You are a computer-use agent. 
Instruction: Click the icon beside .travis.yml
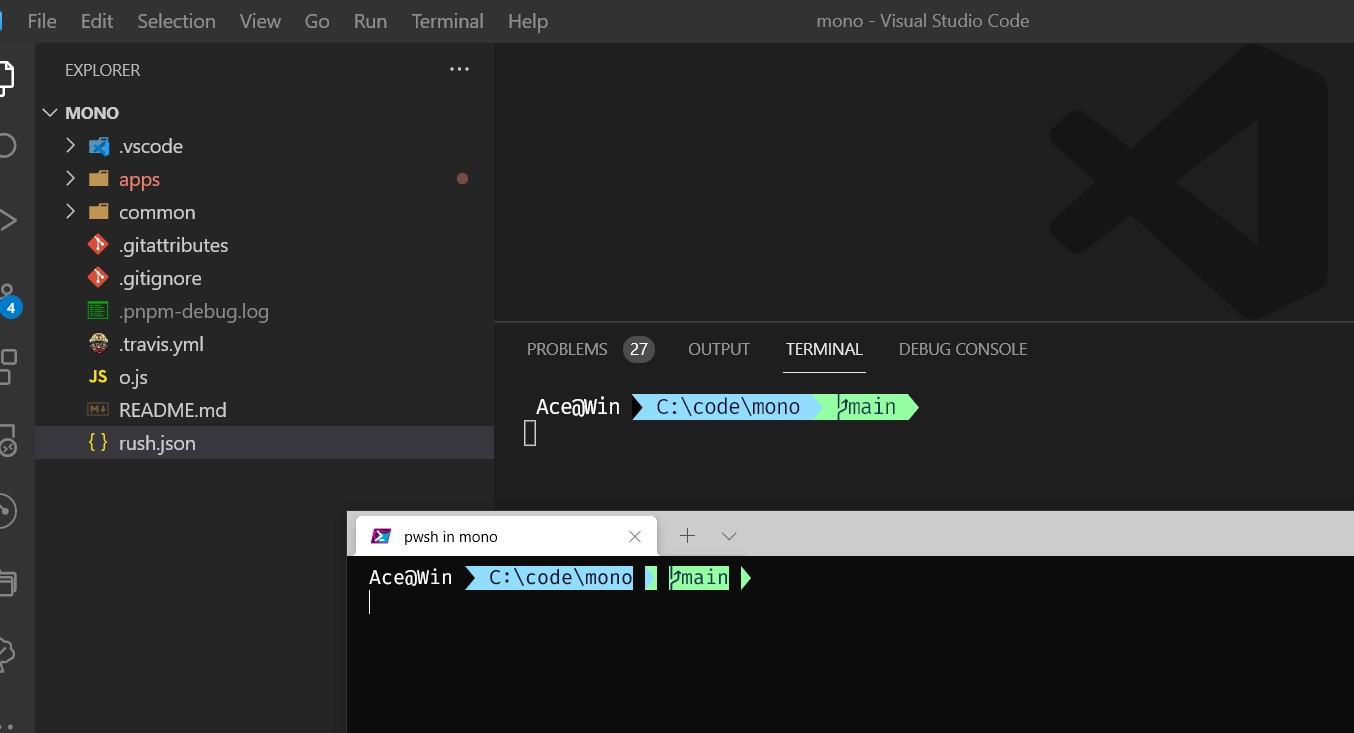(x=98, y=343)
